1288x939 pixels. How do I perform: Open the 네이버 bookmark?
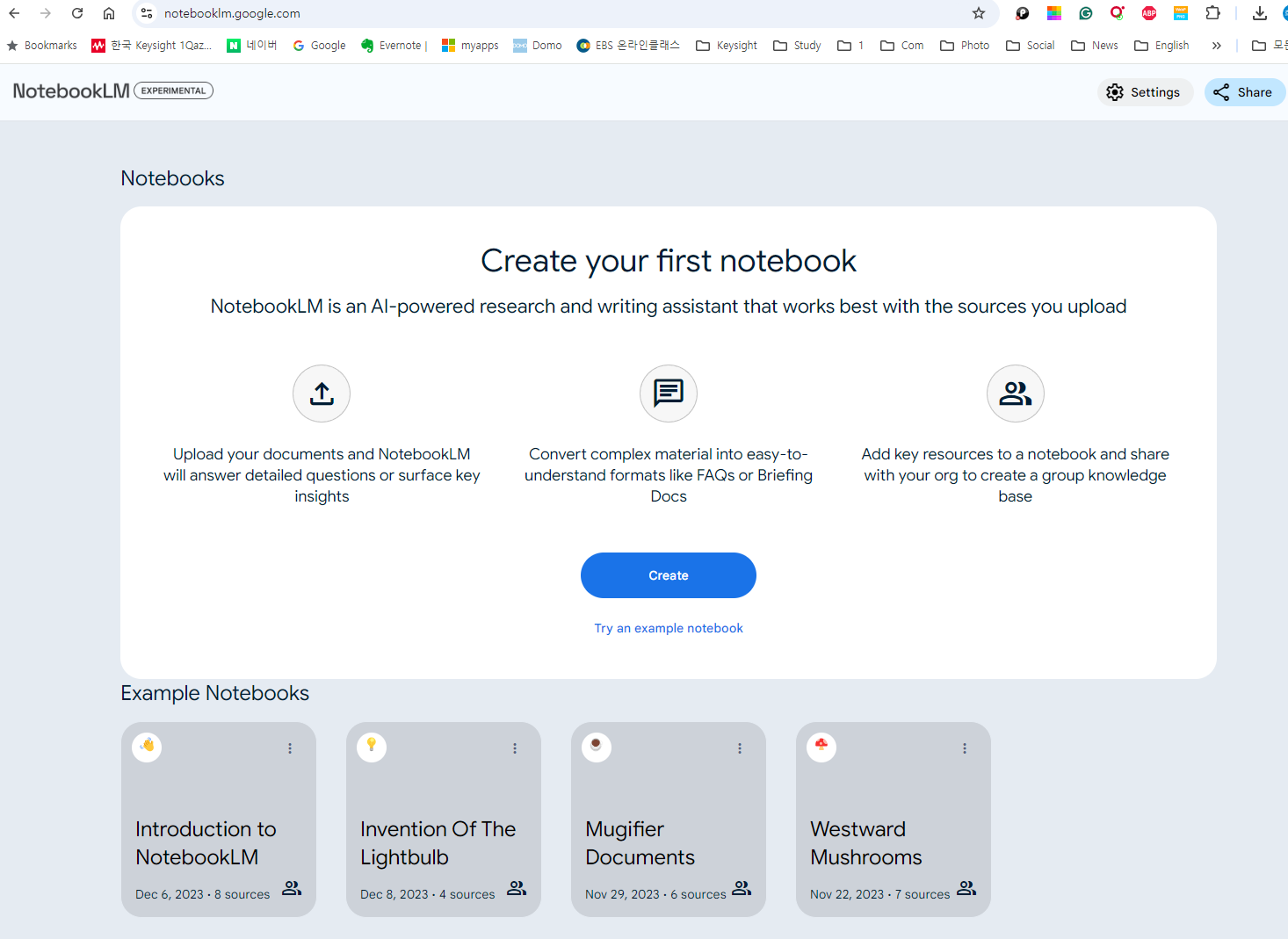[x=252, y=46]
